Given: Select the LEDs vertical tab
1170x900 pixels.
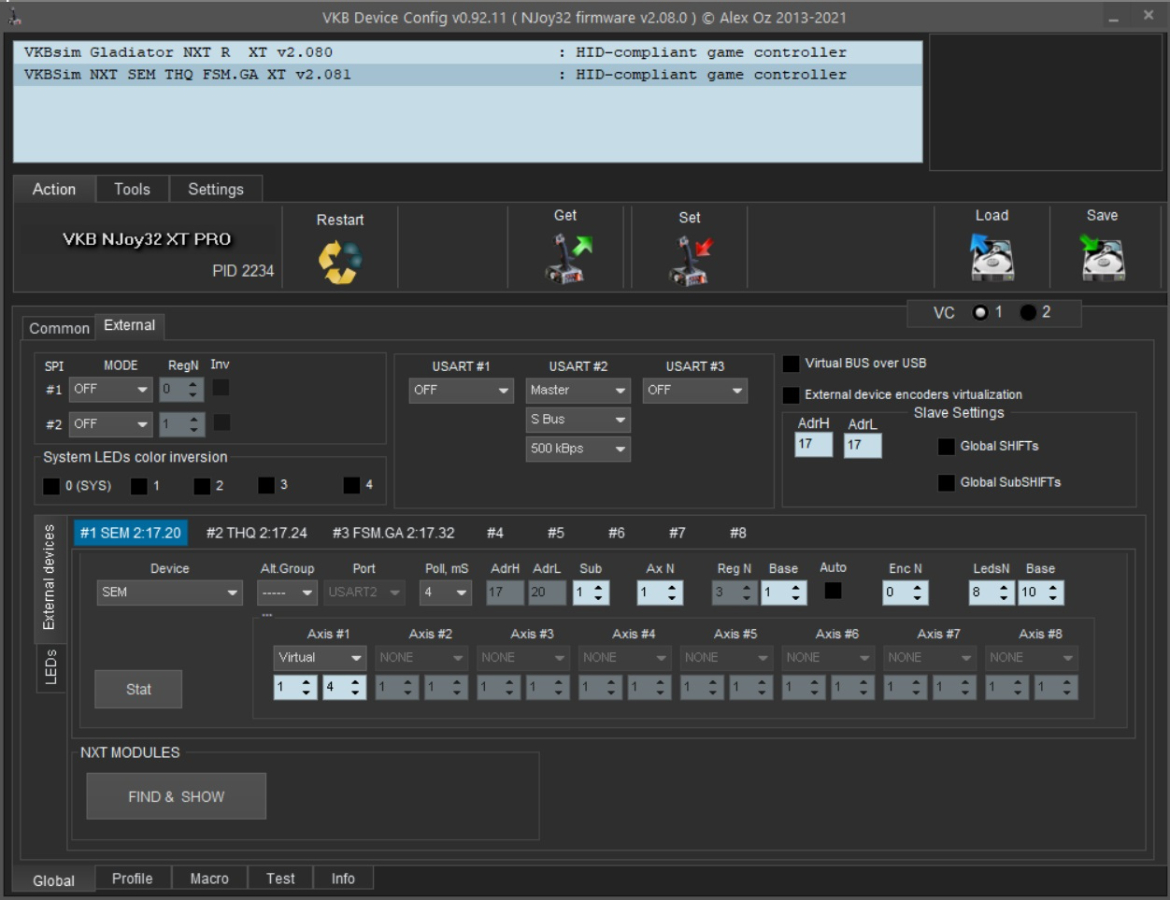Looking at the screenshot, I should pos(51,667).
